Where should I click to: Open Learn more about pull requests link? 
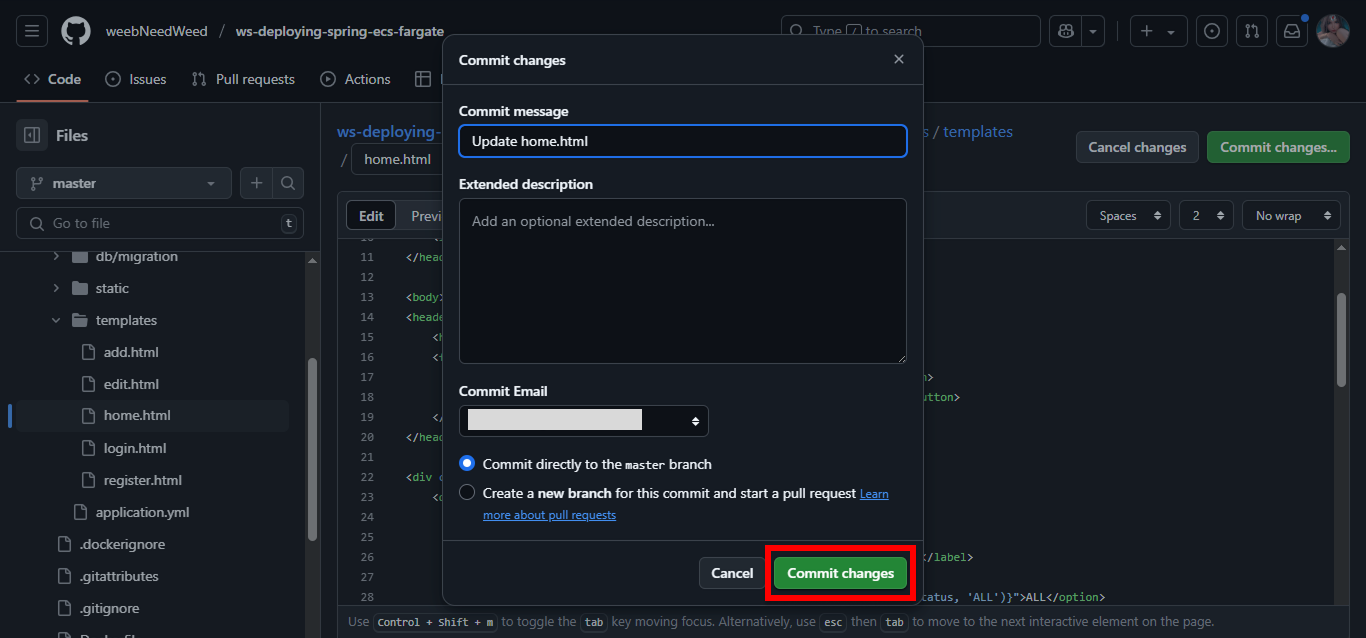(x=549, y=515)
